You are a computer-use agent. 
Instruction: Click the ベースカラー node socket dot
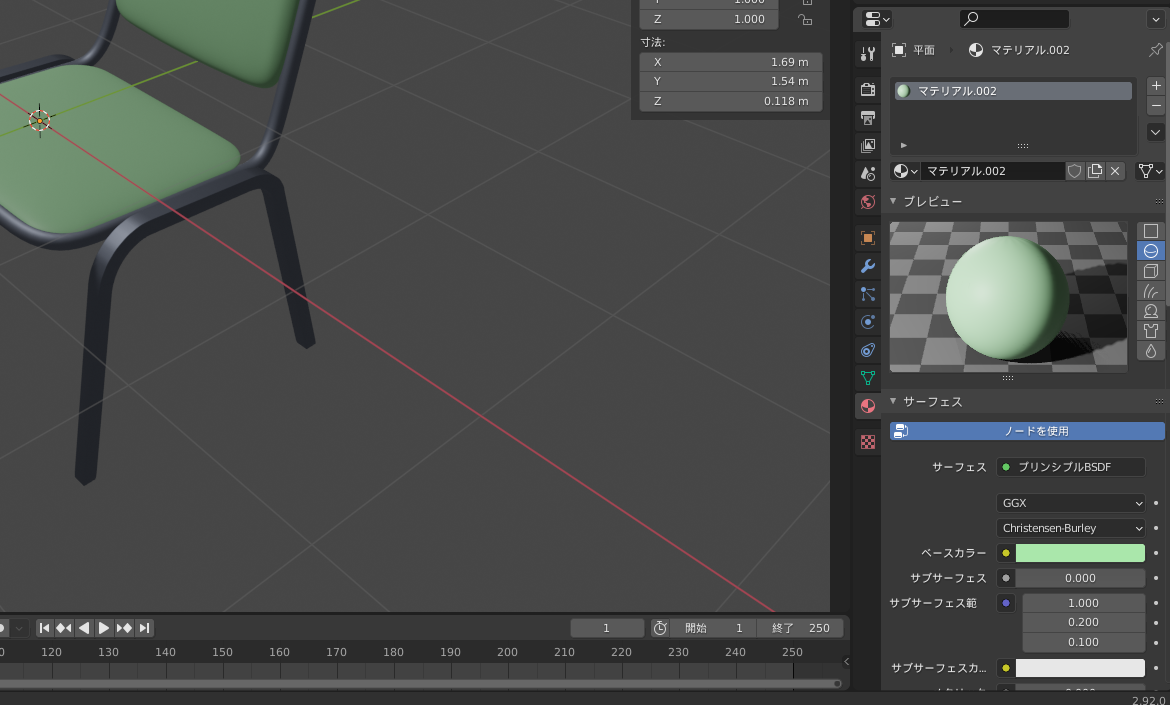(1006, 553)
